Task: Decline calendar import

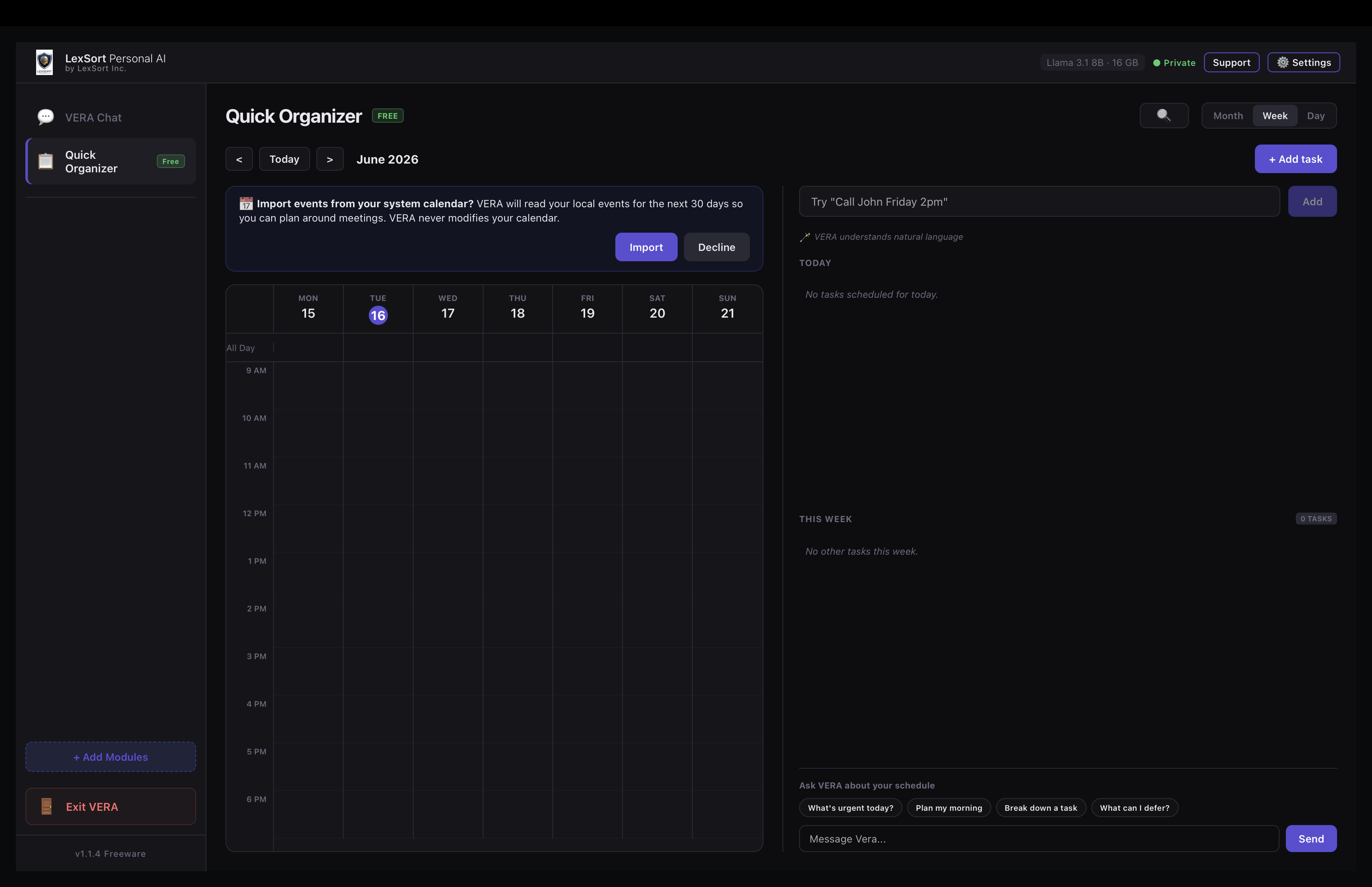Action: coord(716,247)
